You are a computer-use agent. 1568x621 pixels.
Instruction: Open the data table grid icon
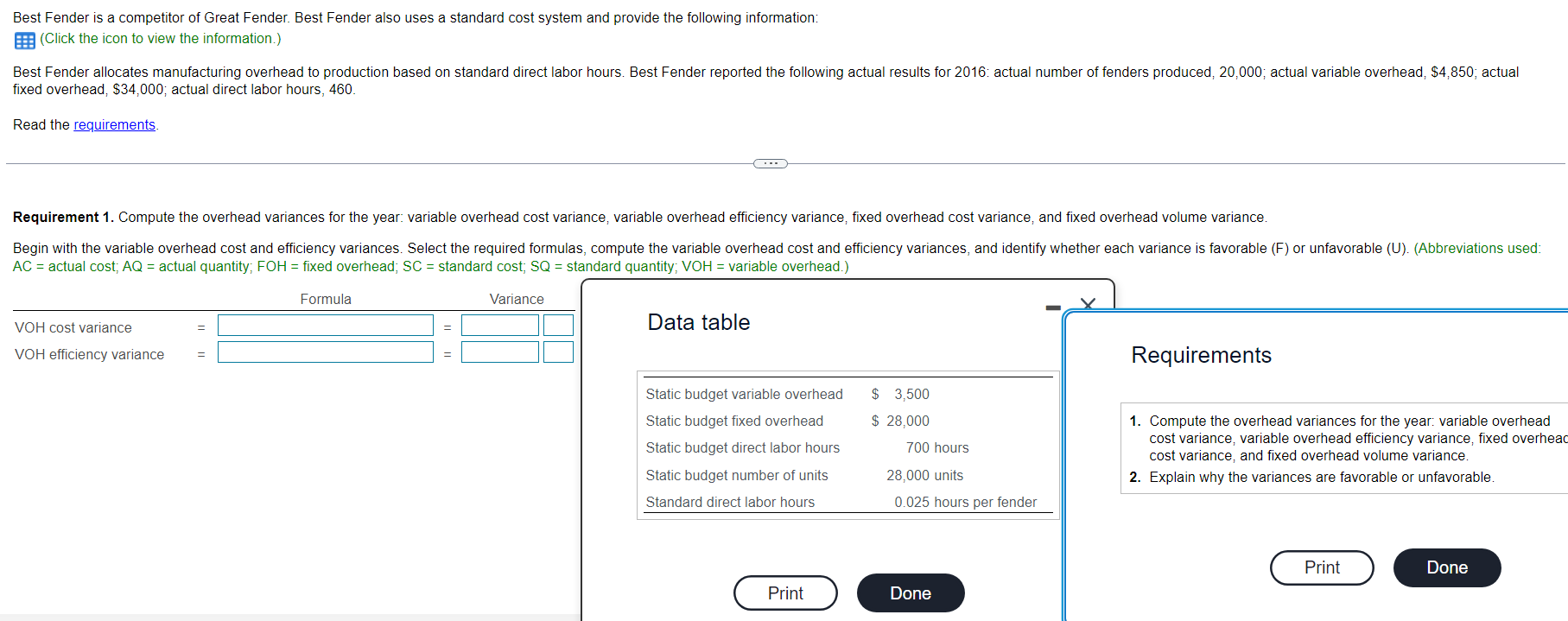click(24, 40)
